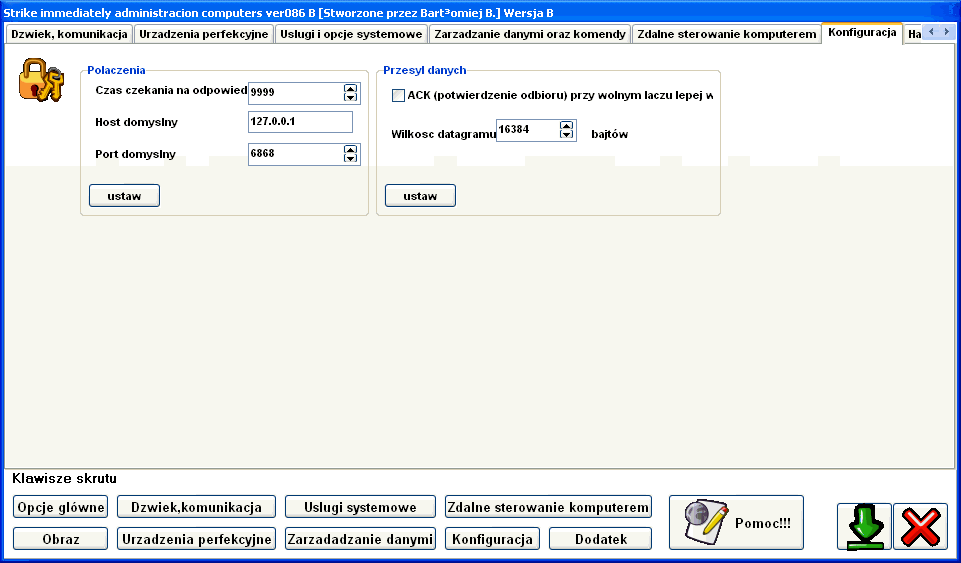The image size is (961, 563).
Task: Open the Uslugi i opcje systemowe tab
Action: point(351,34)
